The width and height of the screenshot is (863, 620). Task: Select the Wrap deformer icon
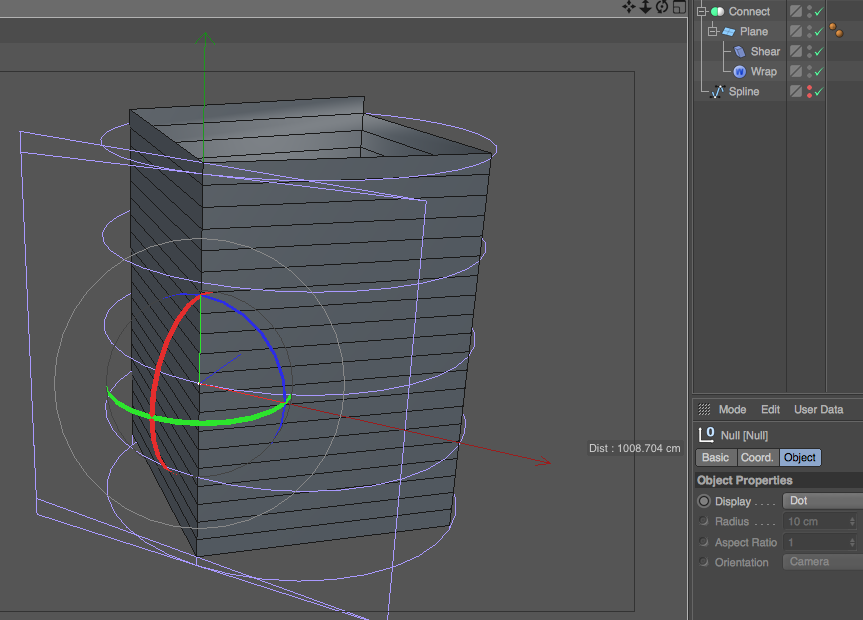[740, 72]
